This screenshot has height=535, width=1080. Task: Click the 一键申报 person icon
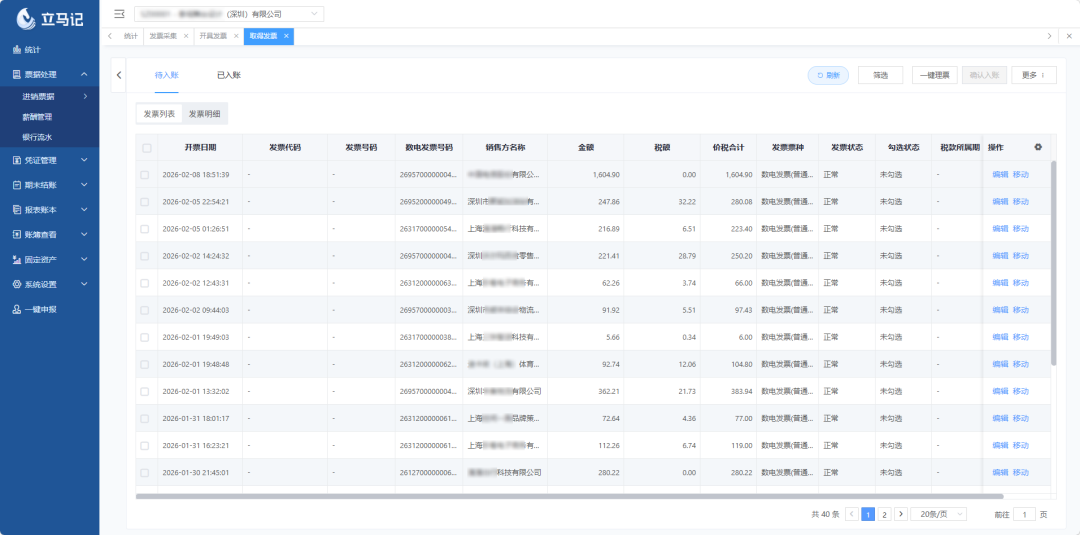[x=16, y=309]
